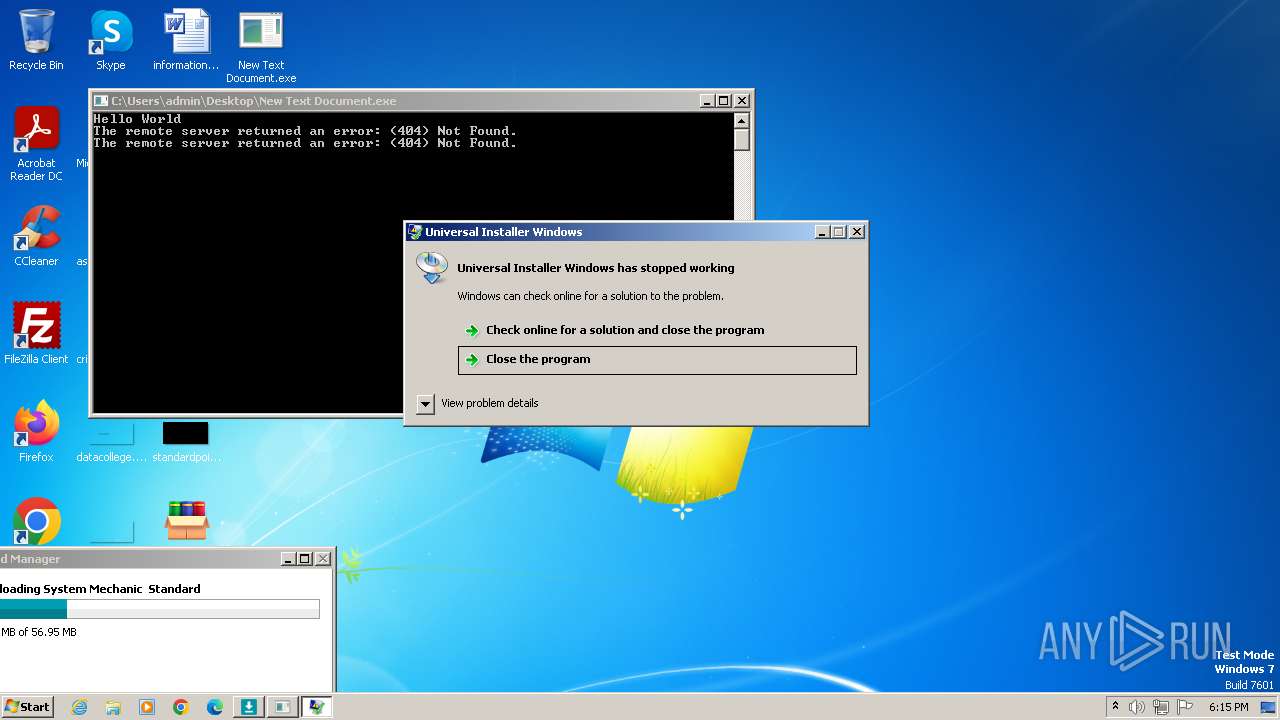Open Internet Explorer from the taskbar
This screenshot has width=1280, height=720.
click(80, 707)
